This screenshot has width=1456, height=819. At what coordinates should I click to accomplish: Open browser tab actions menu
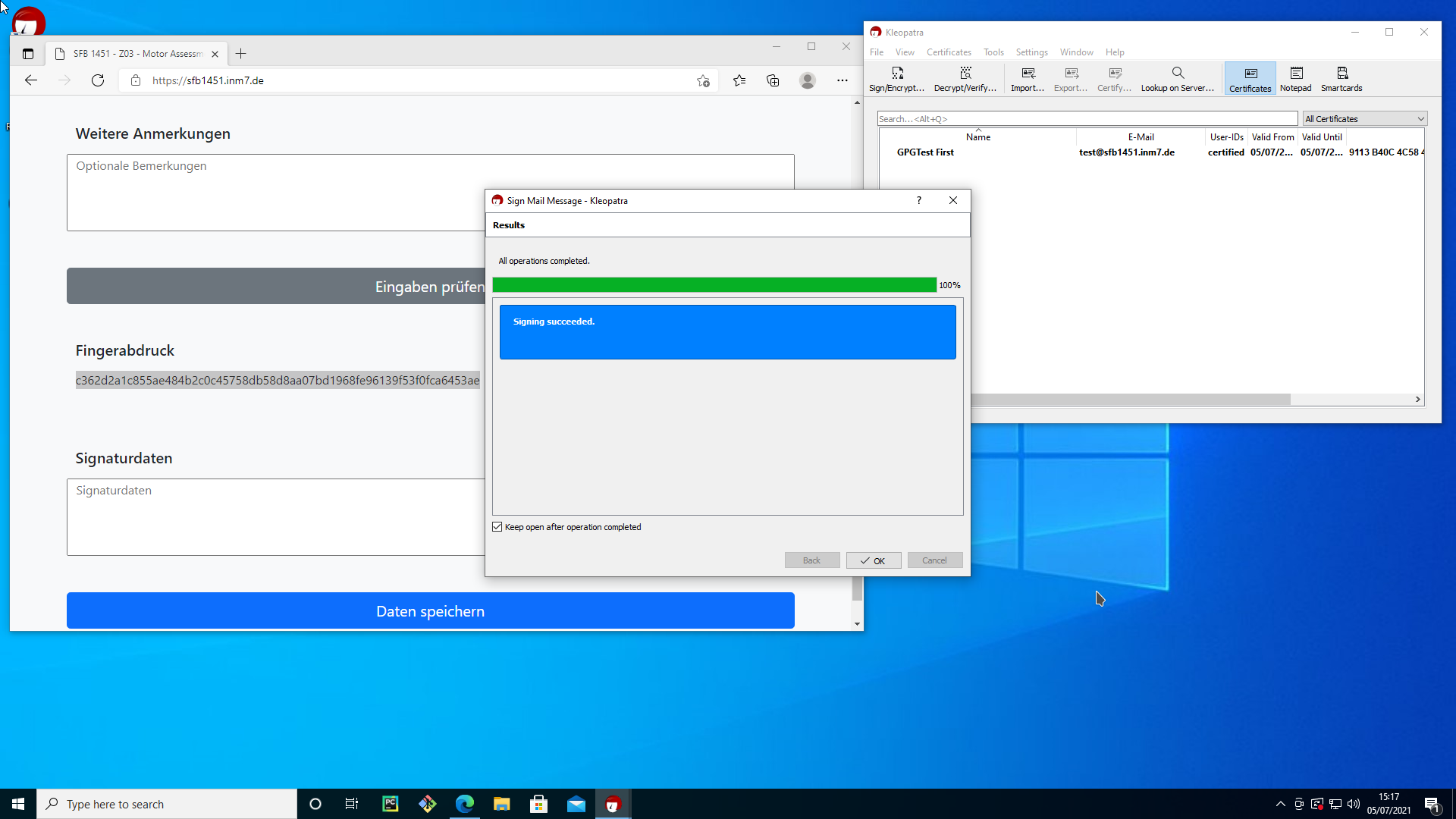coord(28,54)
